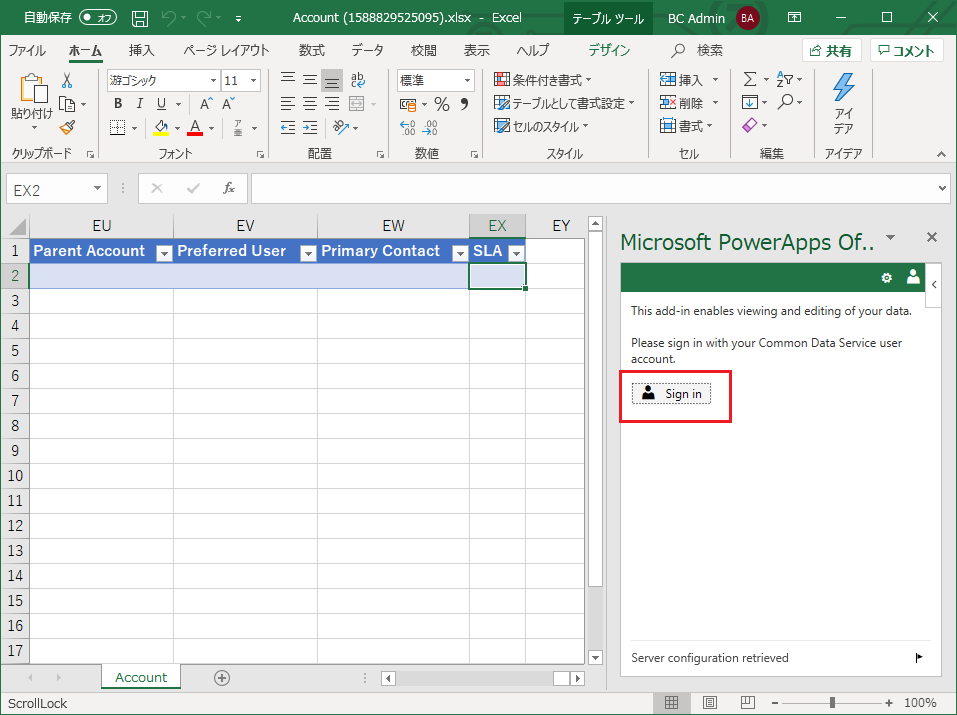Click the accounting number format icon
The height and width of the screenshot is (715, 957).
click(x=408, y=104)
